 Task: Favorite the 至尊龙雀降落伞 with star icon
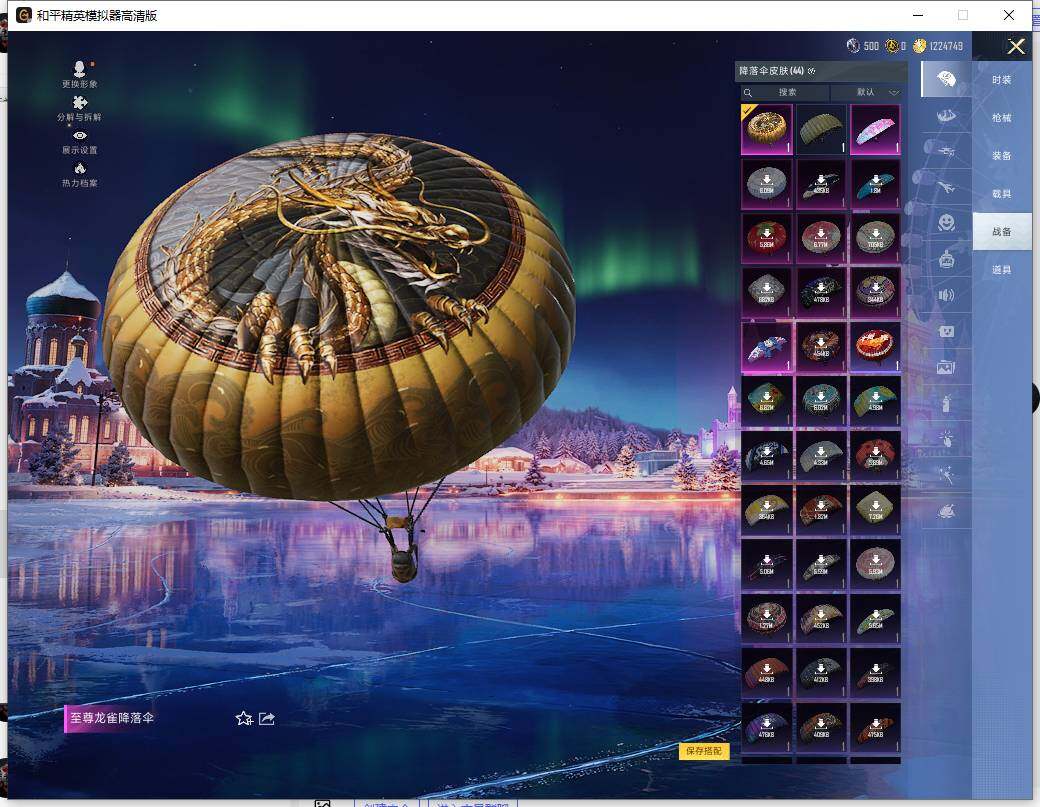(244, 718)
